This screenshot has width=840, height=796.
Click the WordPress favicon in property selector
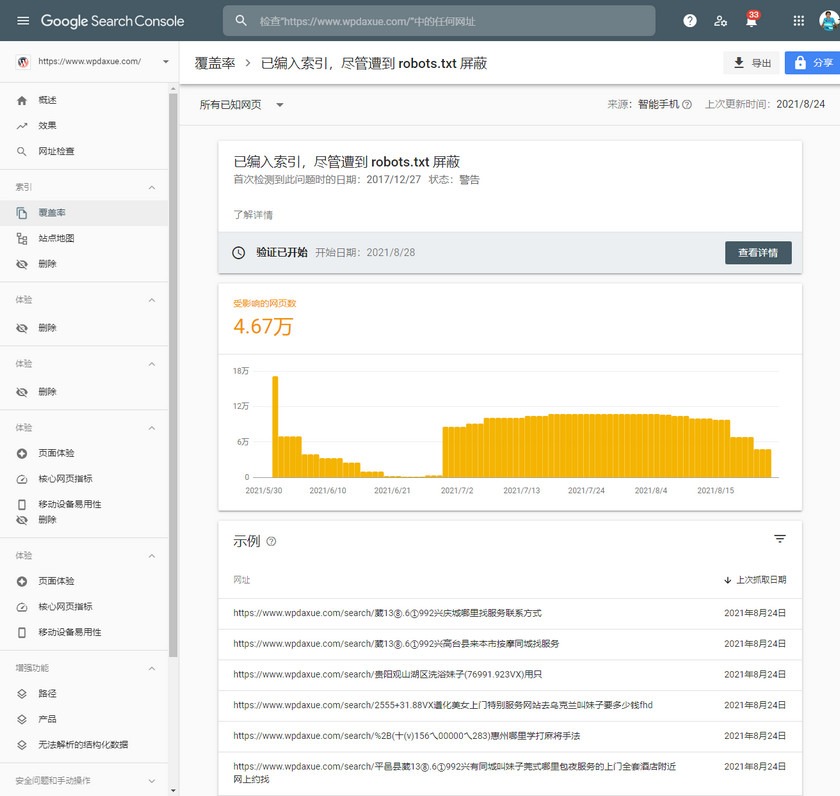[23, 62]
